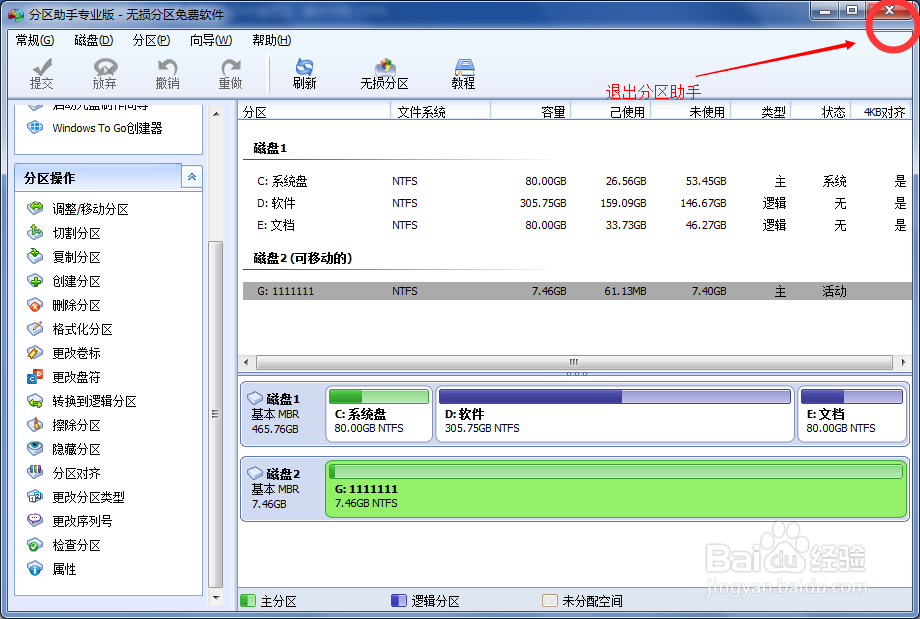The image size is (920, 619).
Task: Open 更改分区类型 operation
Action: pos(76,497)
